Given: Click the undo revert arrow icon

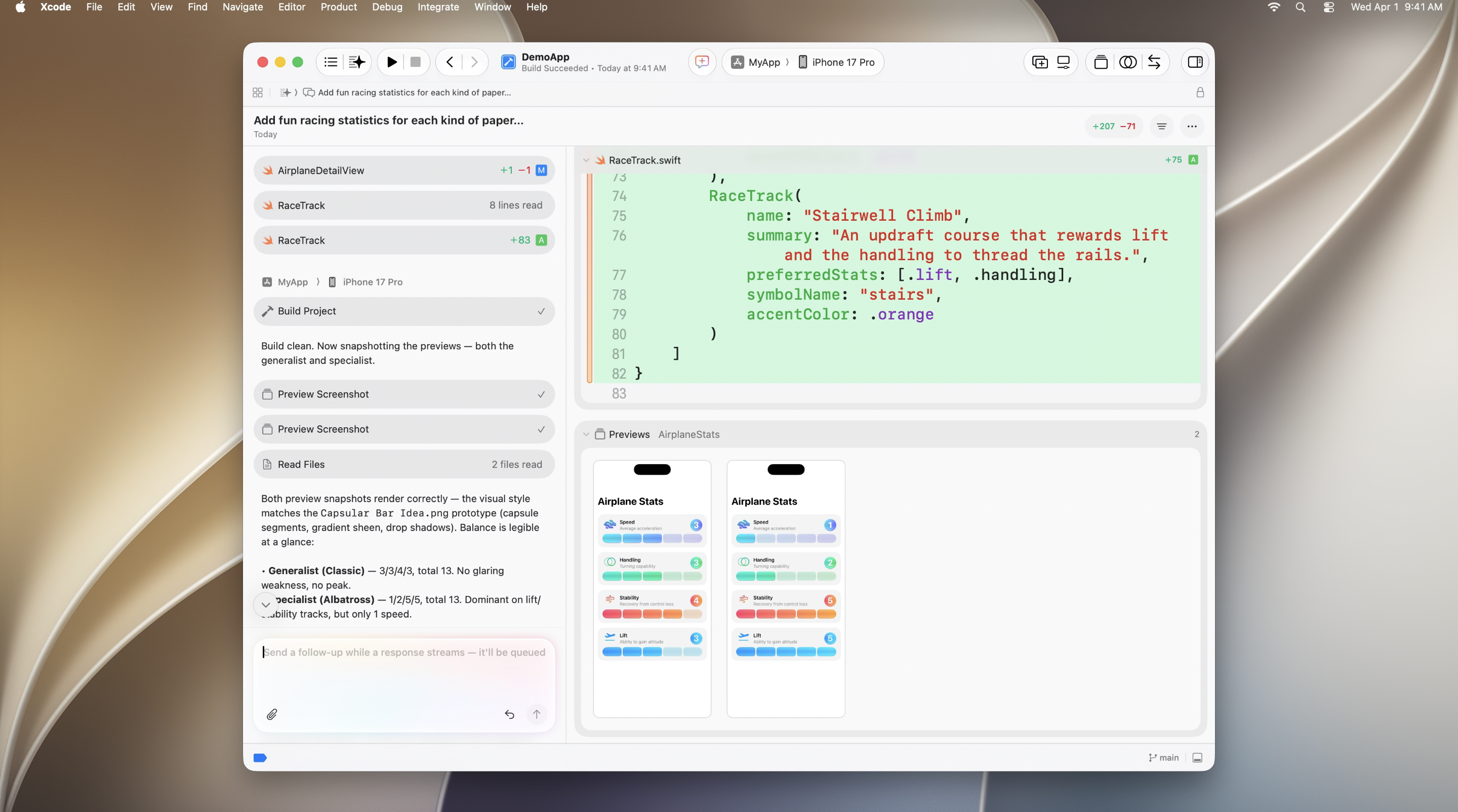Looking at the screenshot, I should (509, 714).
